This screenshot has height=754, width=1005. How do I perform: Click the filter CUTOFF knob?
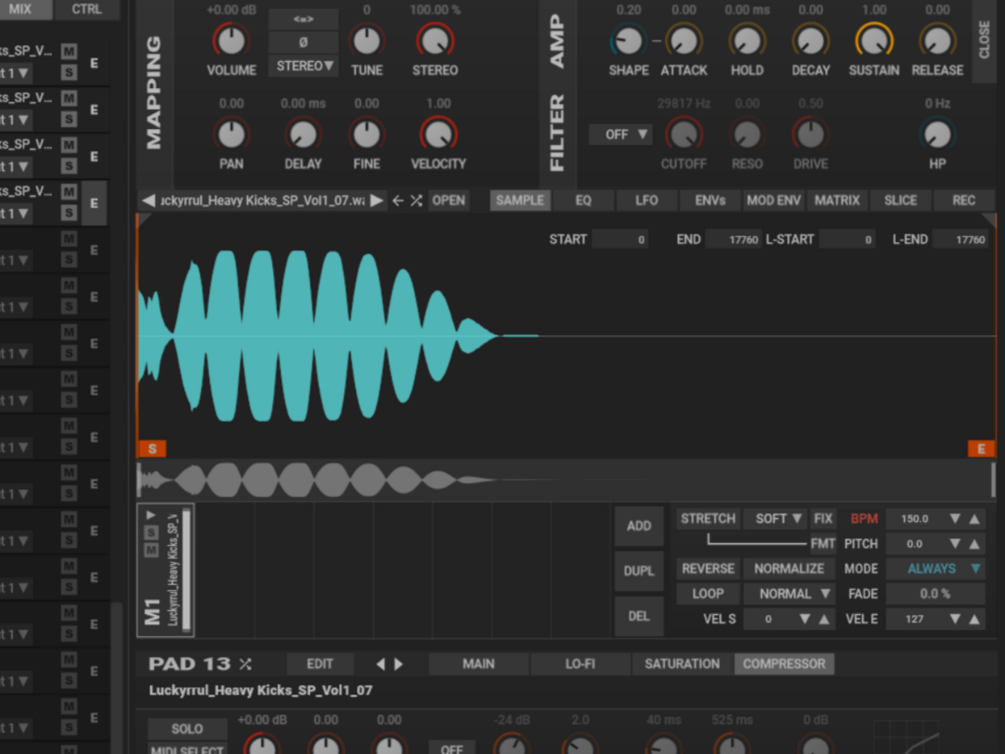pos(684,134)
